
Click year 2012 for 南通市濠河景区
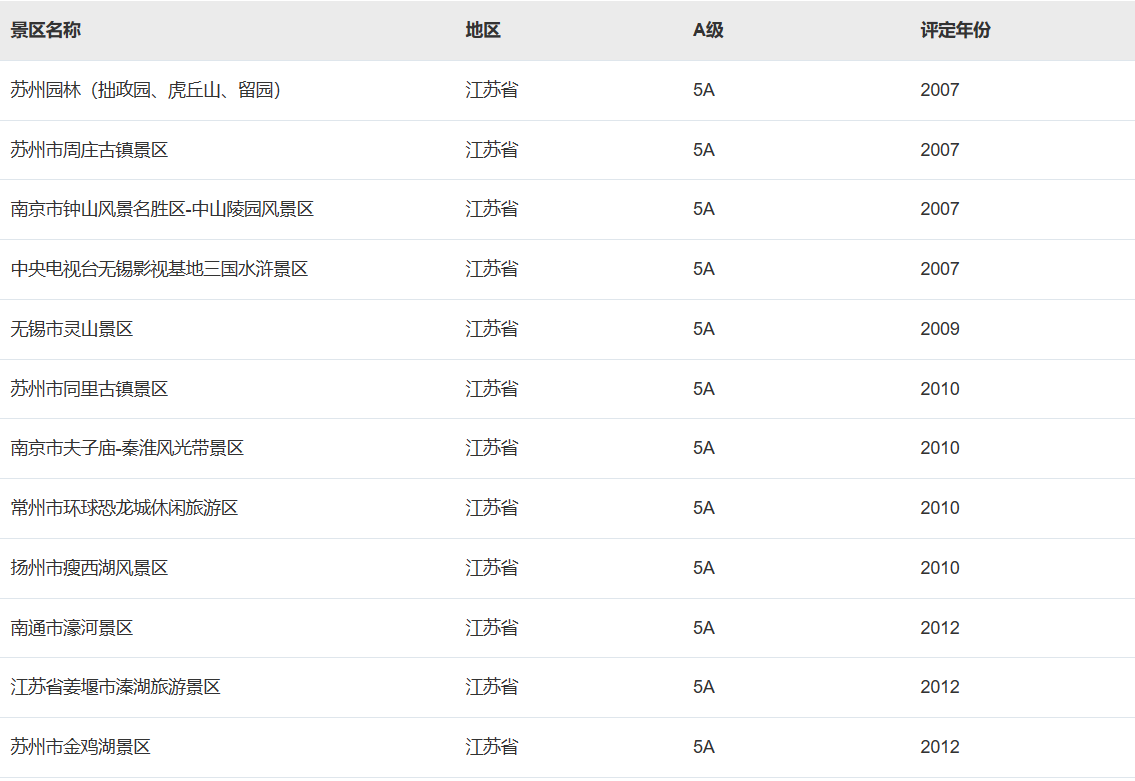pos(940,628)
